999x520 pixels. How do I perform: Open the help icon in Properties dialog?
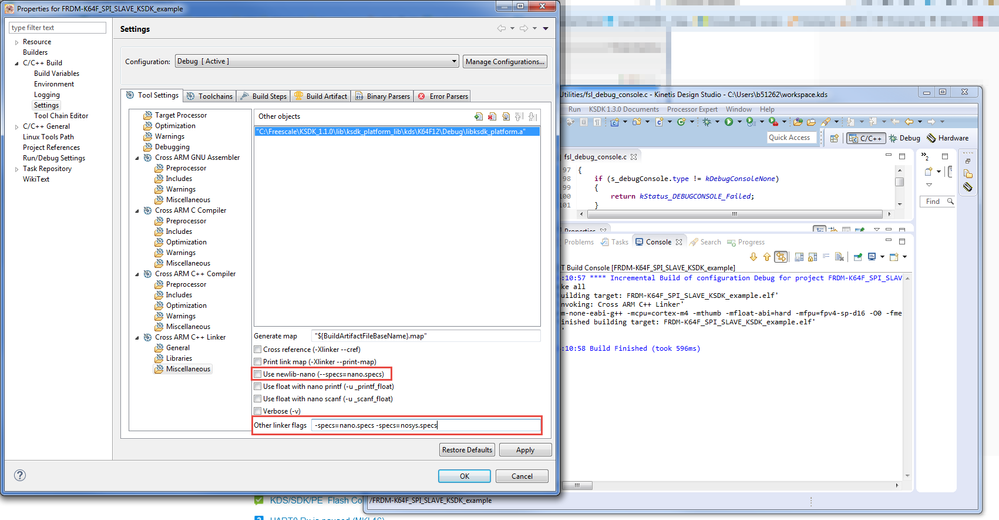(20, 475)
